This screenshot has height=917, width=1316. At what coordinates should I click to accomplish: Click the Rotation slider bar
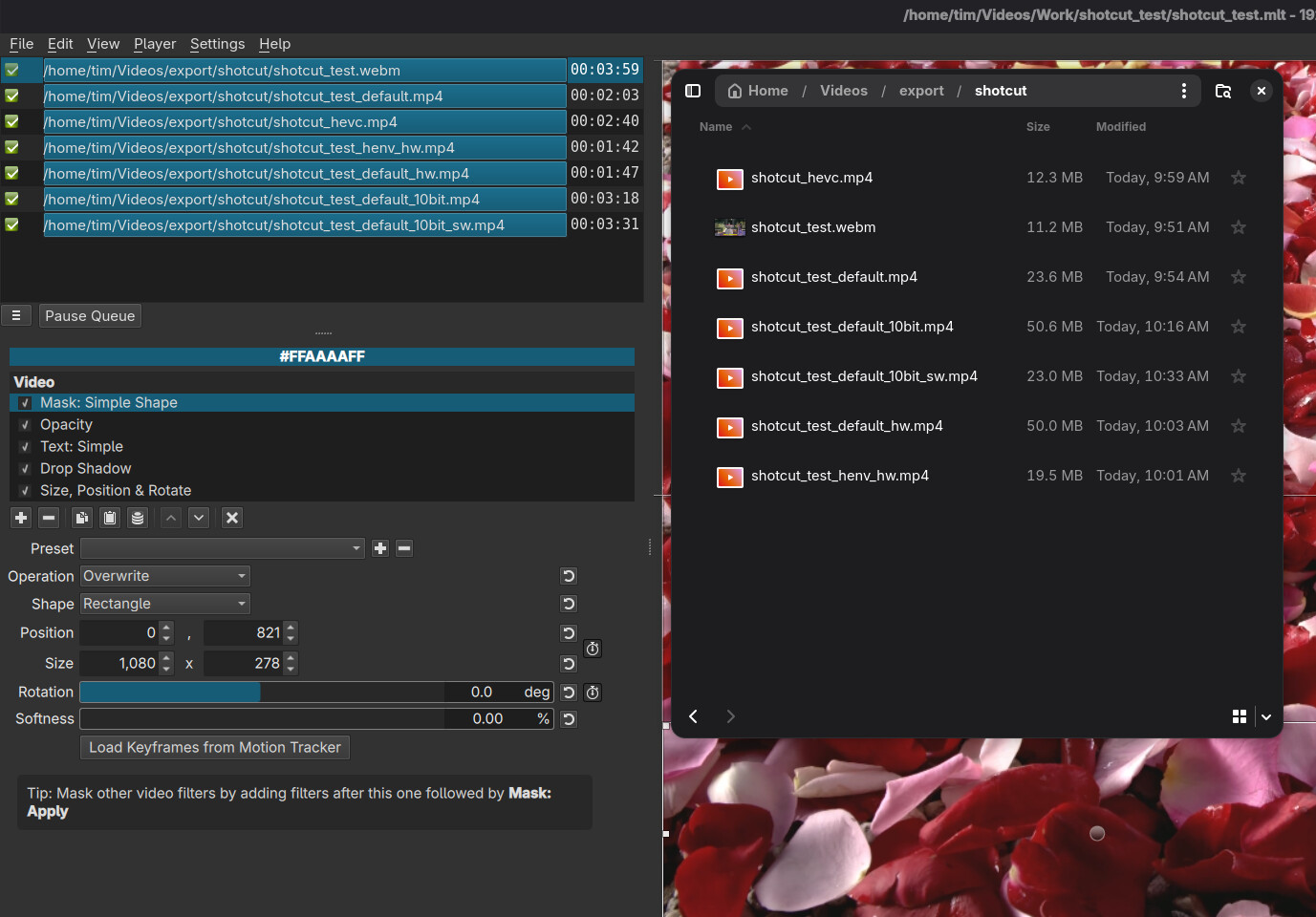click(x=262, y=693)
